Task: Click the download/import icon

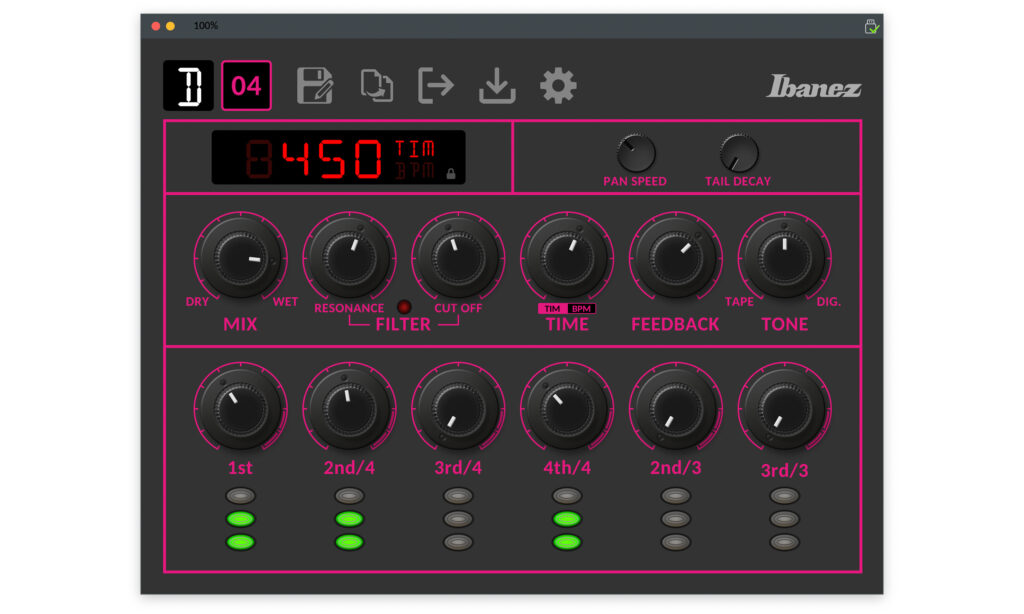Action: (x=497, y=87)
